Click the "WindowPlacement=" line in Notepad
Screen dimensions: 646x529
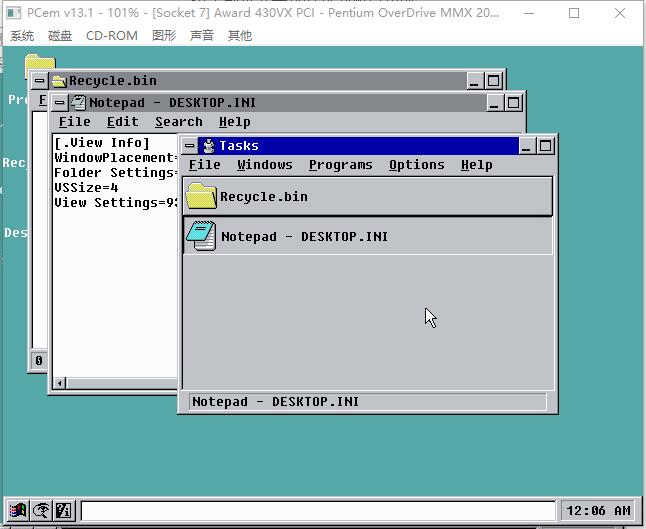[116, 158]
